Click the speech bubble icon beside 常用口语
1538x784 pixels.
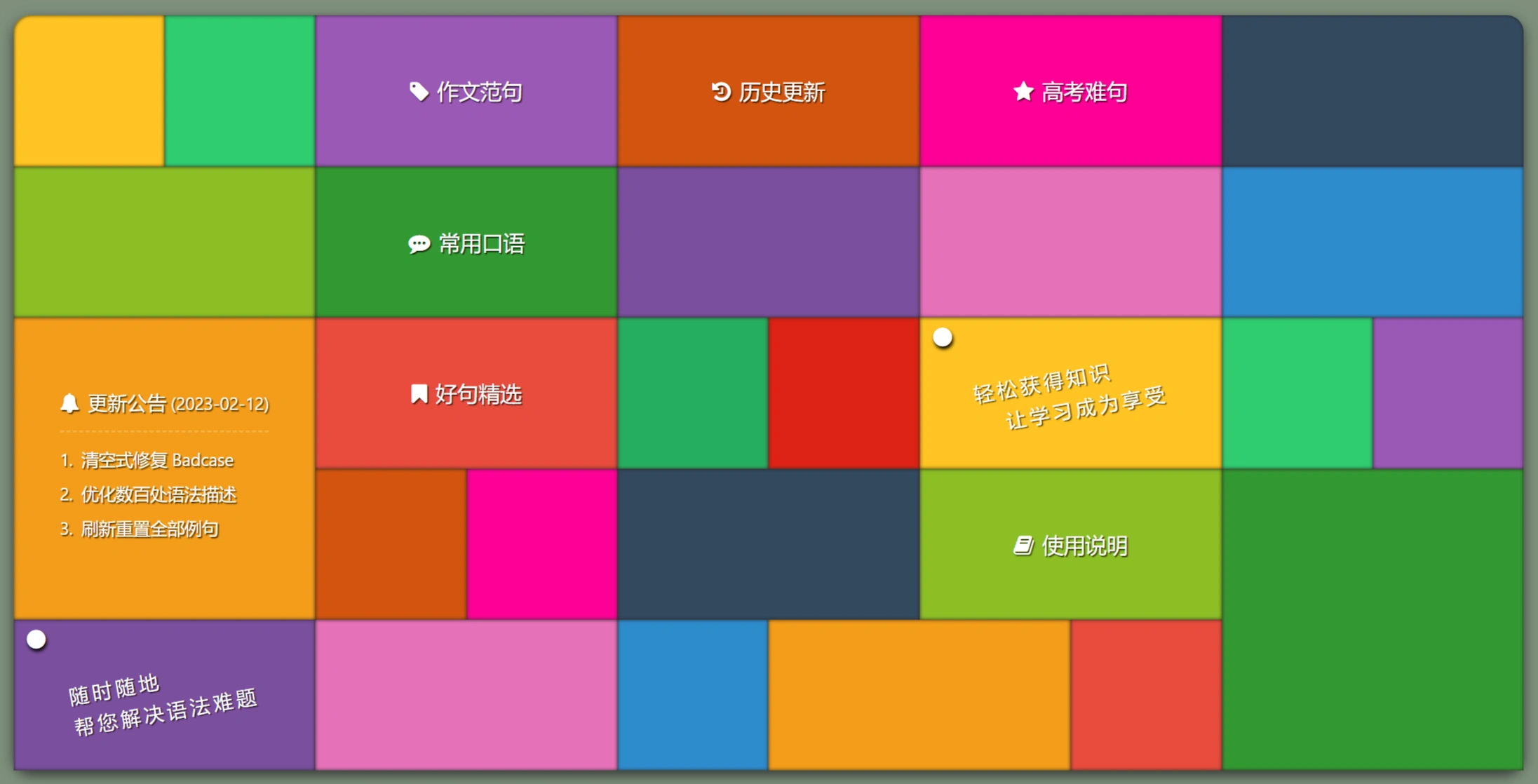click(x=419, y=243)
